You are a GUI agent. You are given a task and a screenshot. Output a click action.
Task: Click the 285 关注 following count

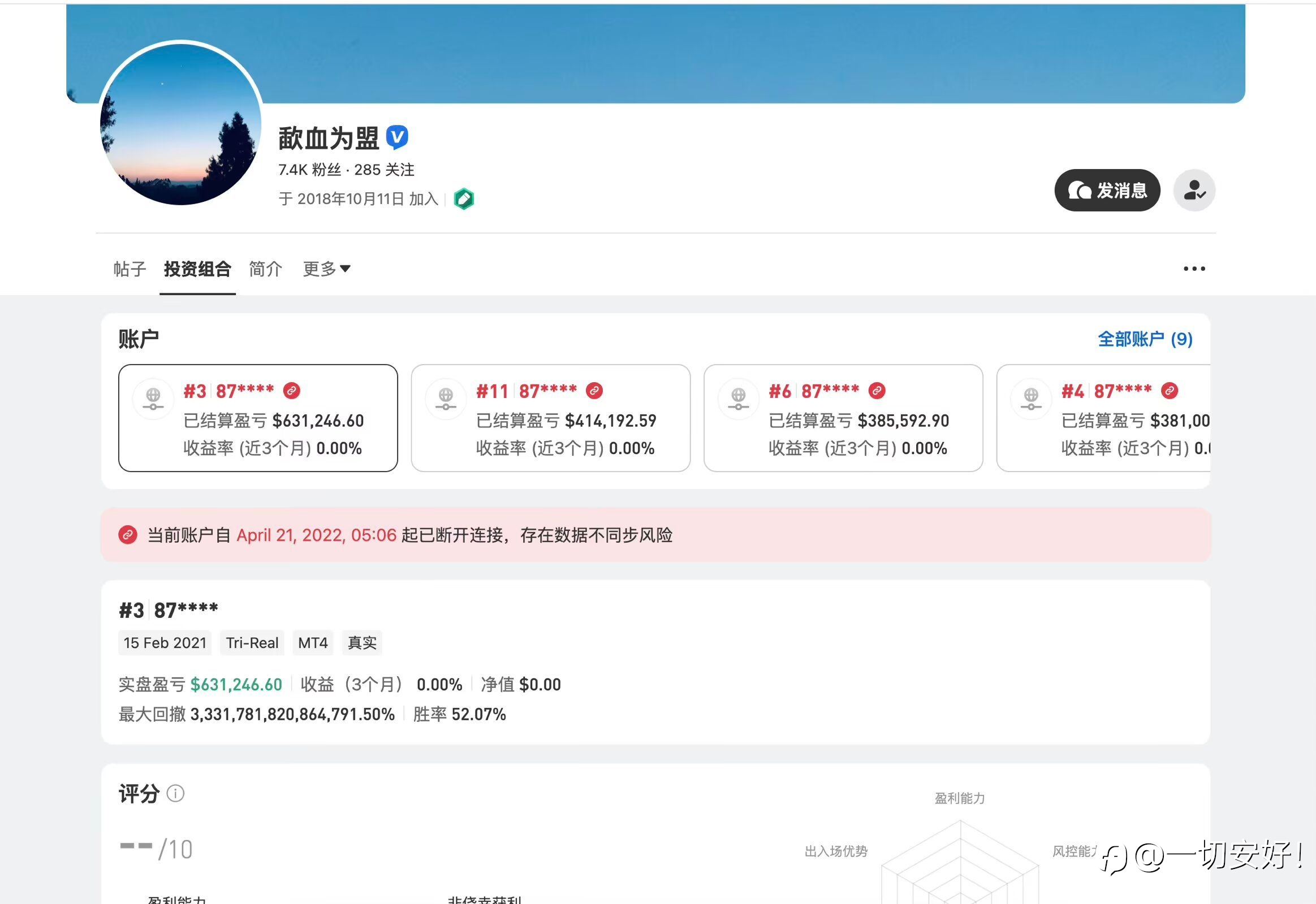tap(384, 170)
